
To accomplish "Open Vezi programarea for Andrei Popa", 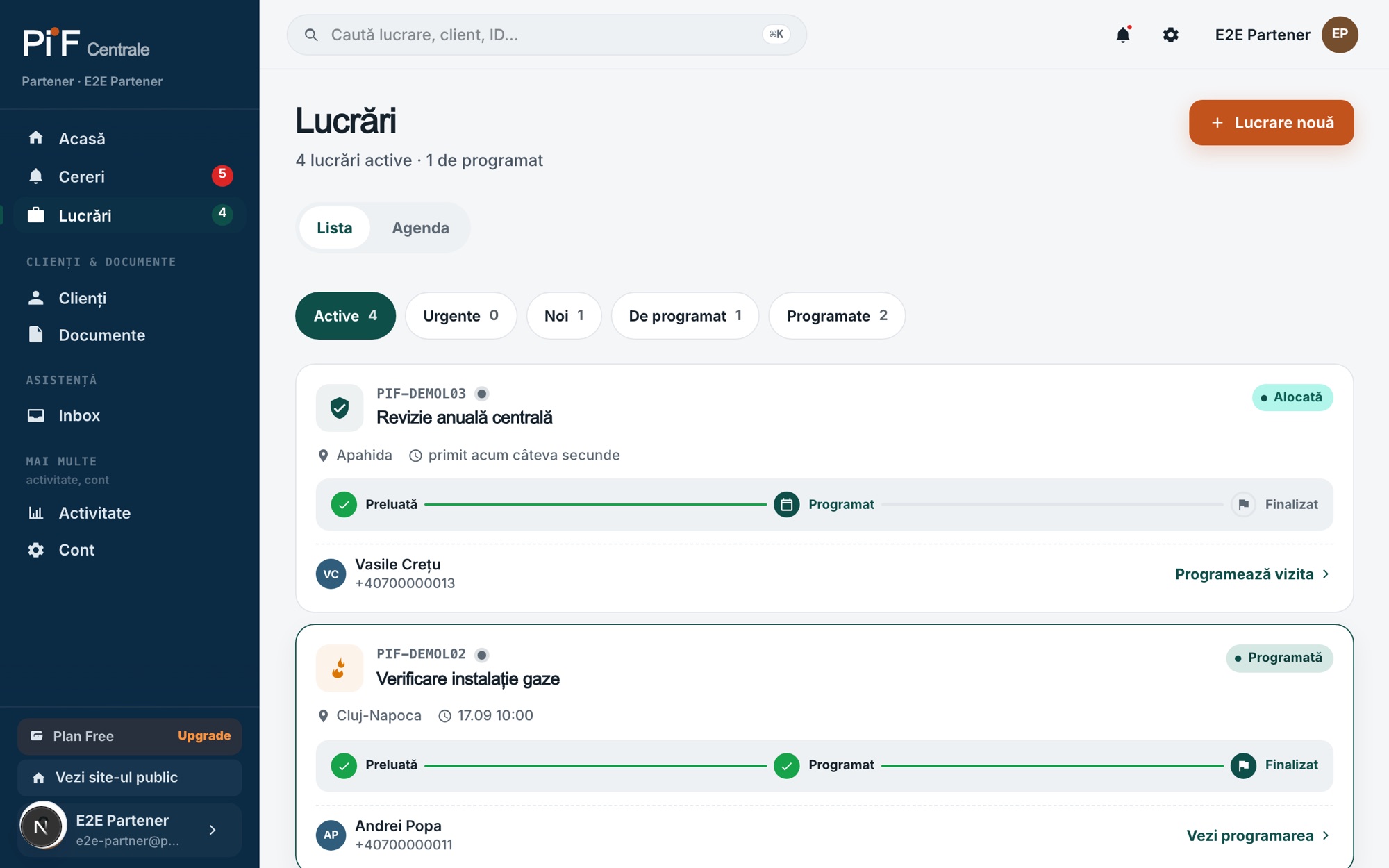I will tap(1258, 835).
